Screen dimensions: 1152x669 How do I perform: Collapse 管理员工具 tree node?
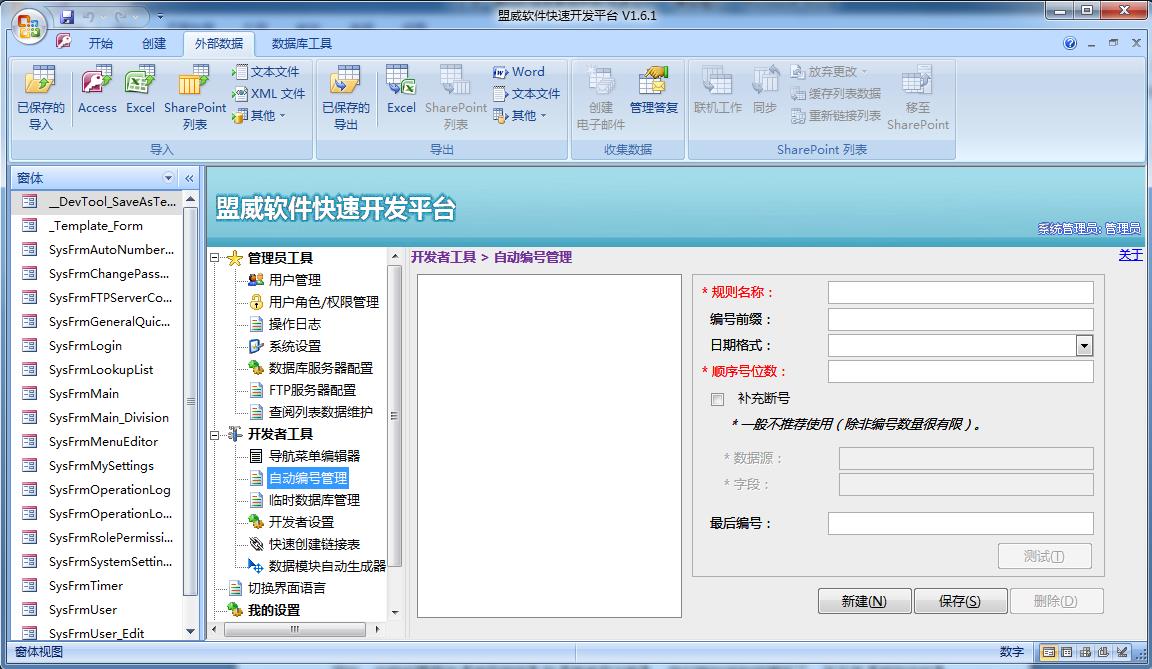tap(215, 258)
